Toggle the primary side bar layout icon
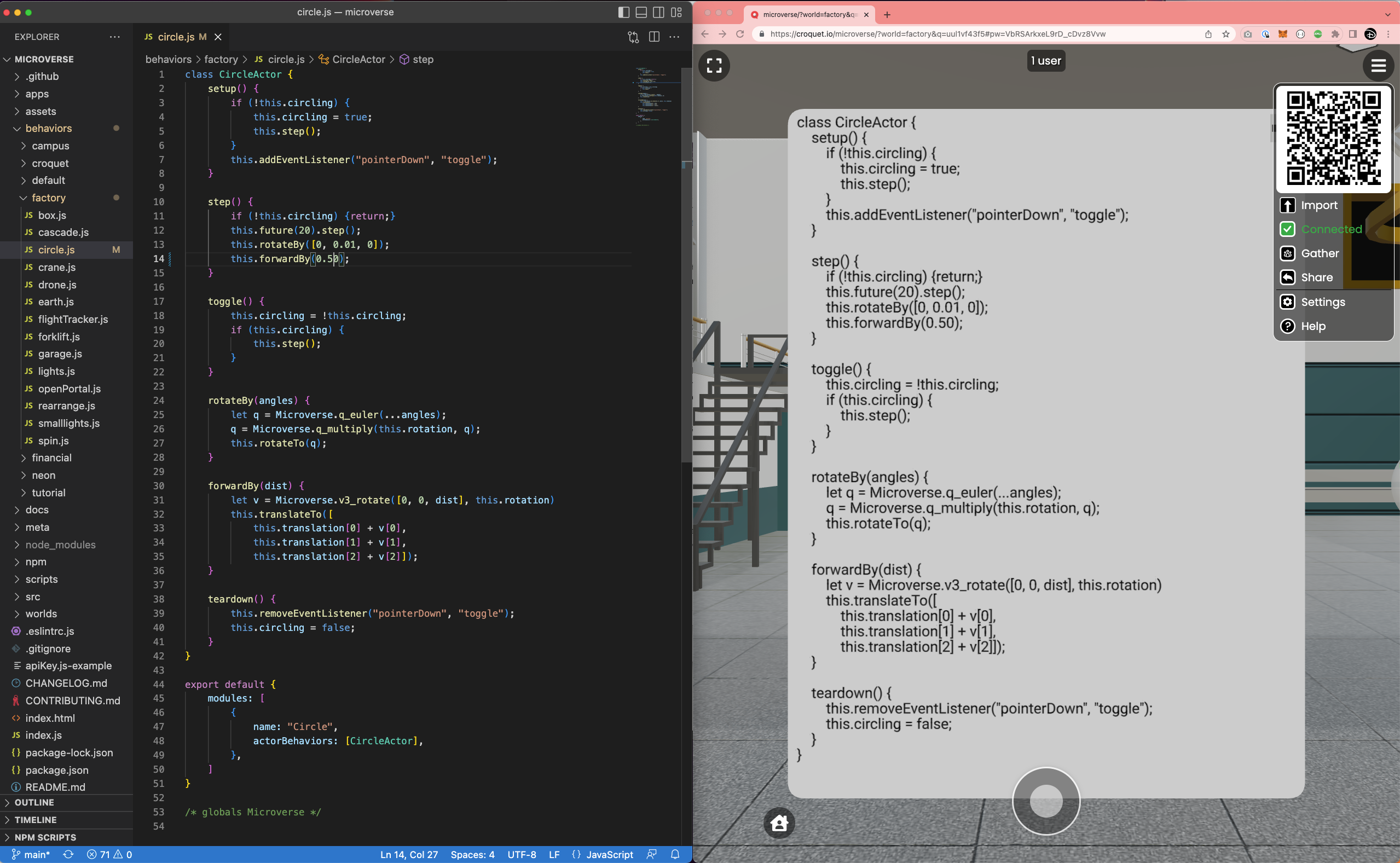 coord(624,12)
